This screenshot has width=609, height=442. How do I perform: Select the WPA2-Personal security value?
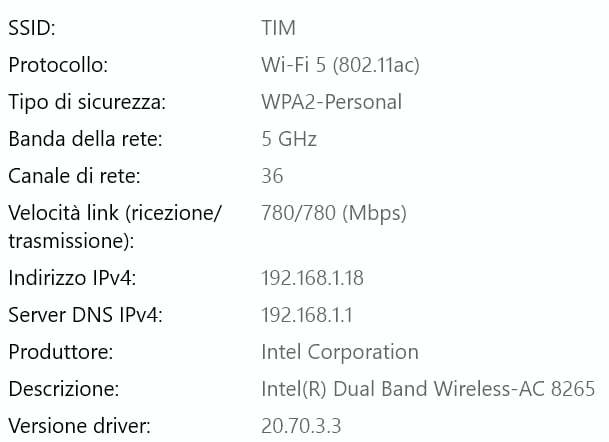pyautogui.click(x=331, y=102)
